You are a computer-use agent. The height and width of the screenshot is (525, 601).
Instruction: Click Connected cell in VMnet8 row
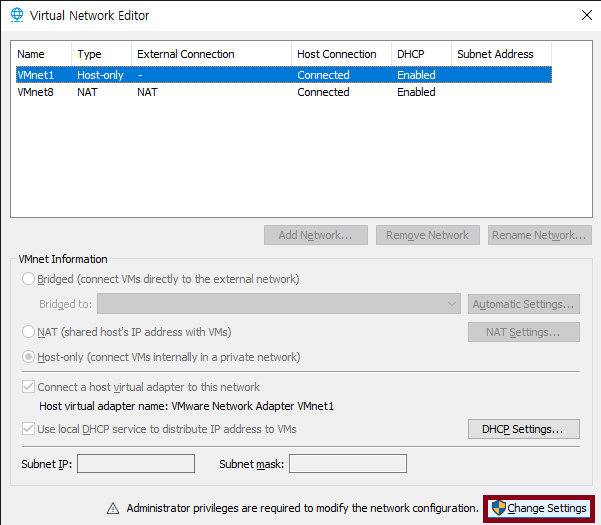tap(323, 92)
